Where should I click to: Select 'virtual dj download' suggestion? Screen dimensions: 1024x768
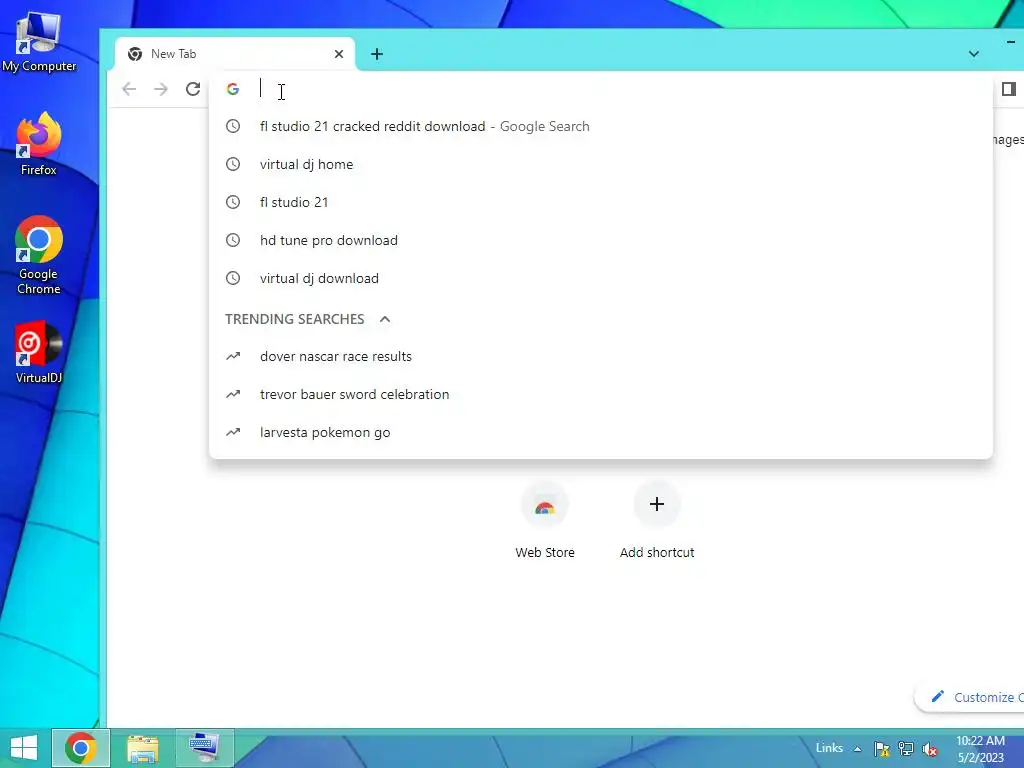click(x=601, y=278)
